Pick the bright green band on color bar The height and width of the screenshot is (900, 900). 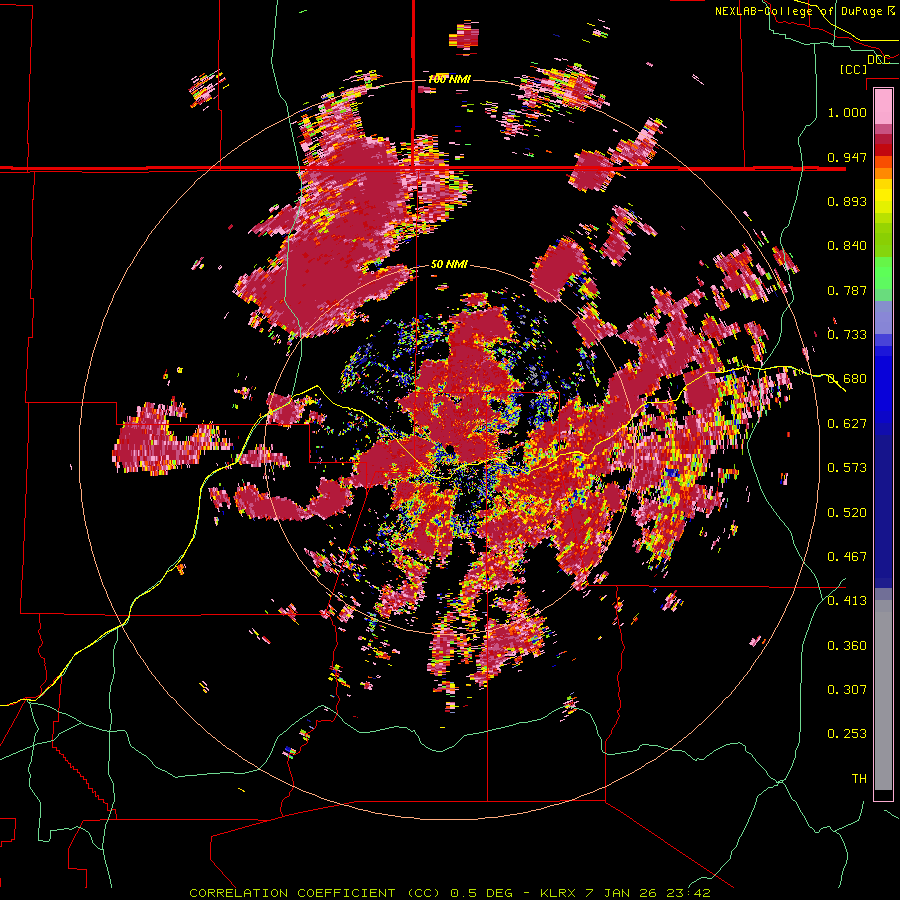coord(883,273)
